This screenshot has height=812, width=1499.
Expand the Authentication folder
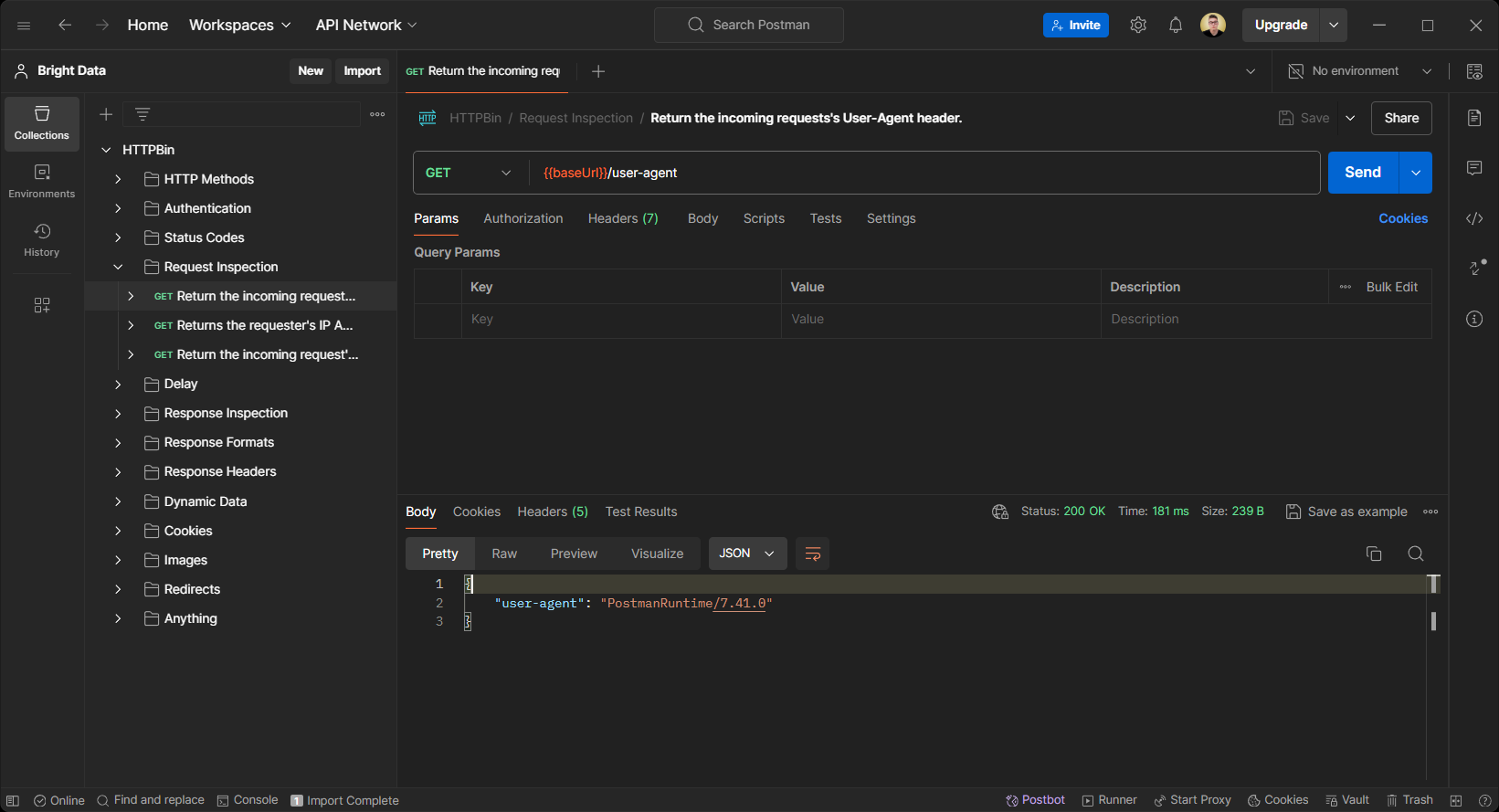tap(118, 208)
